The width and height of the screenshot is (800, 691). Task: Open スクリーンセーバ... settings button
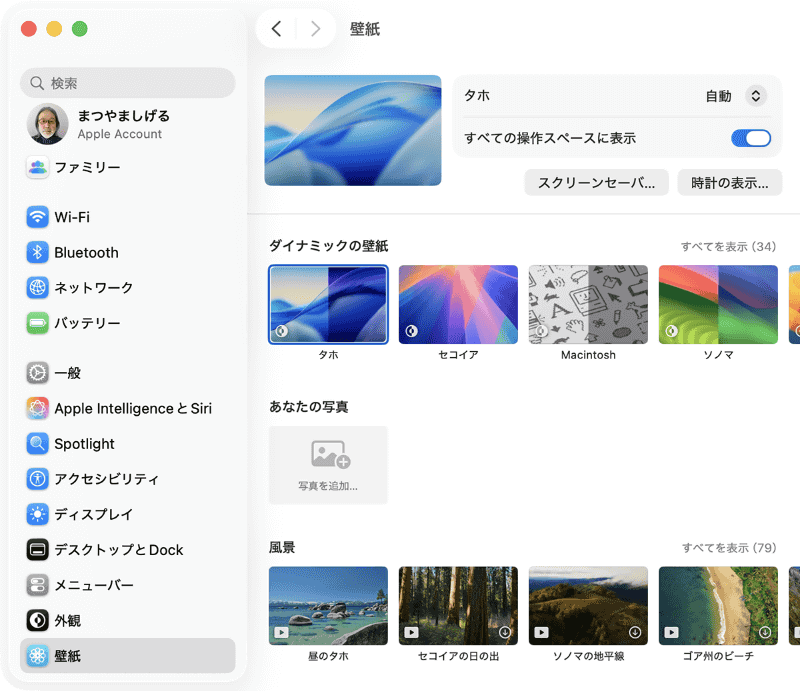(x=596, y=183)
